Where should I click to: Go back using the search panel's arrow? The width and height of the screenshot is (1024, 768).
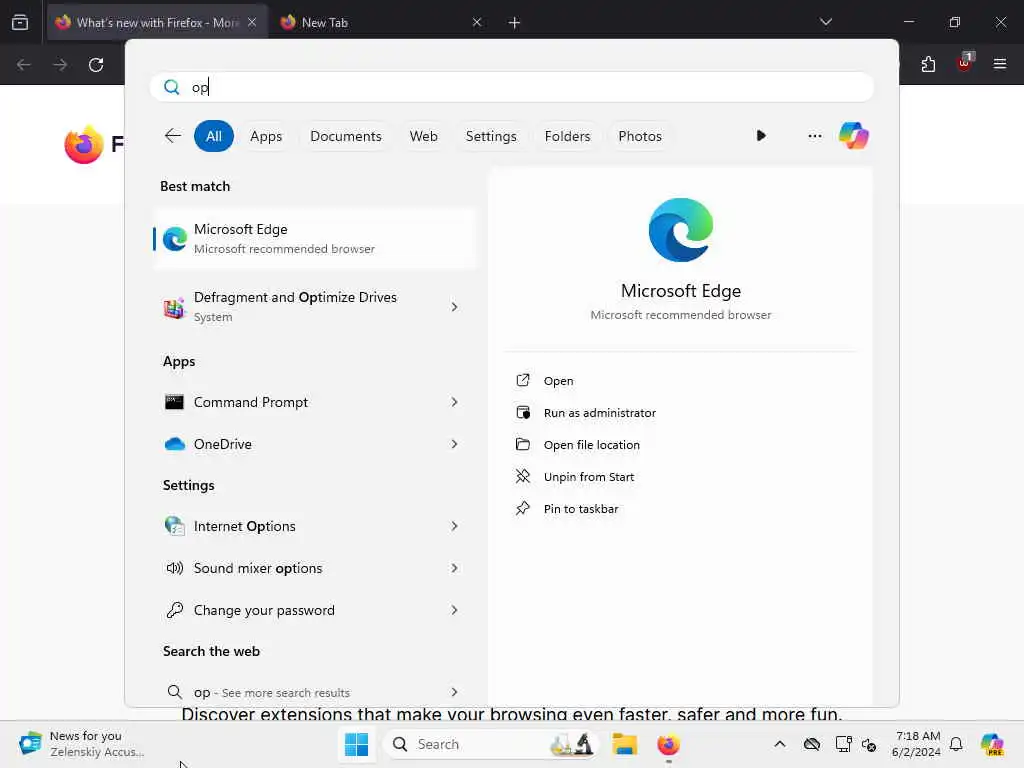click(x=172, y=136)
